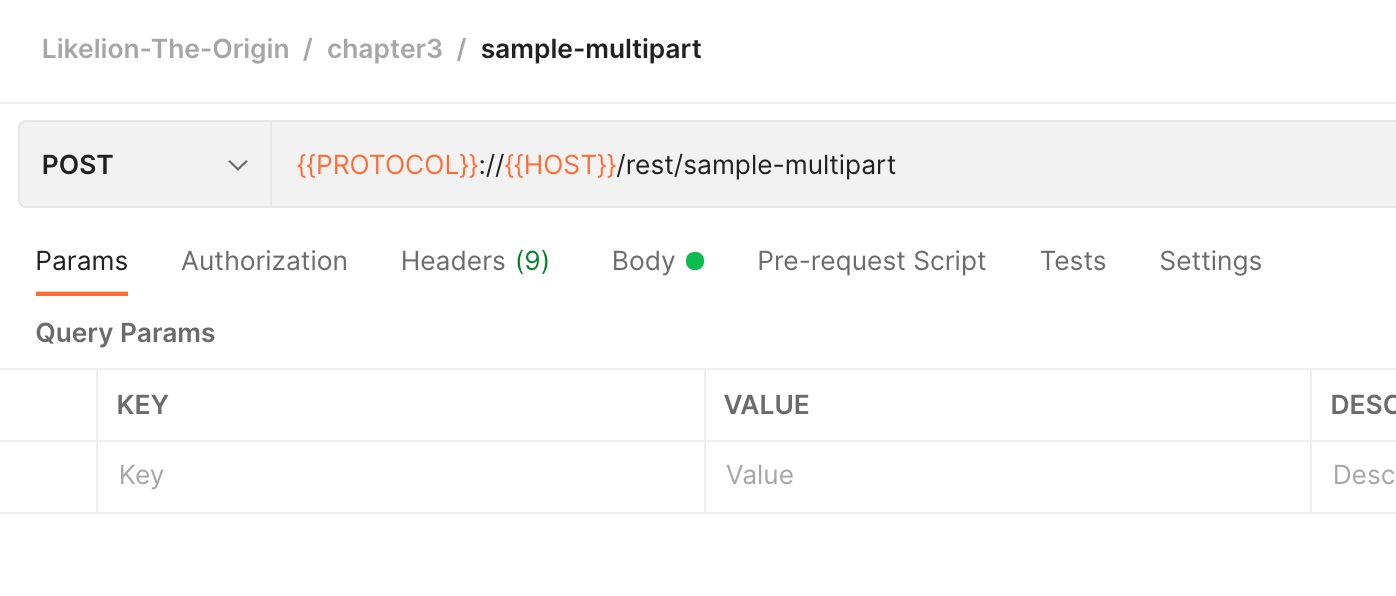Click the {{HOST}} variable in URL
Screen dimensions: 1396x596
pos(560,165)
